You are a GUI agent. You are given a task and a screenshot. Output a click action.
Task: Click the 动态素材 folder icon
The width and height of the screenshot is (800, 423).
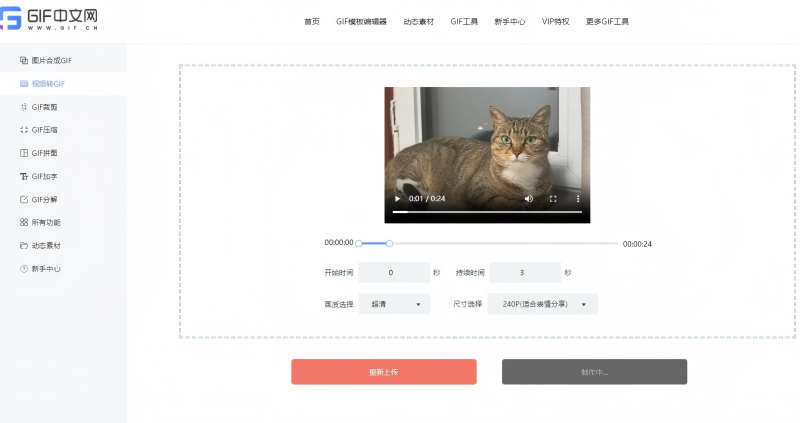point(23,245)
